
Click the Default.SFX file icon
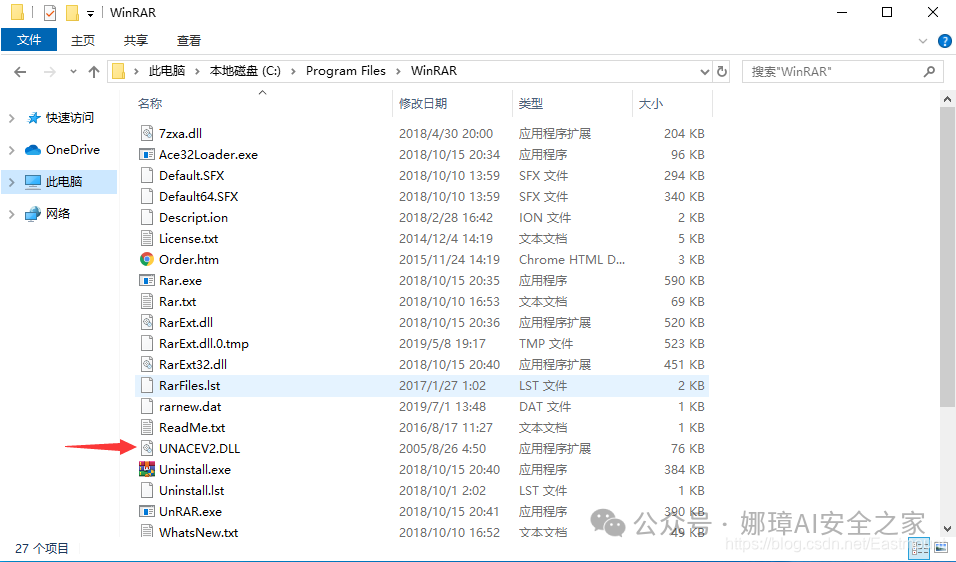coord(146,176)
